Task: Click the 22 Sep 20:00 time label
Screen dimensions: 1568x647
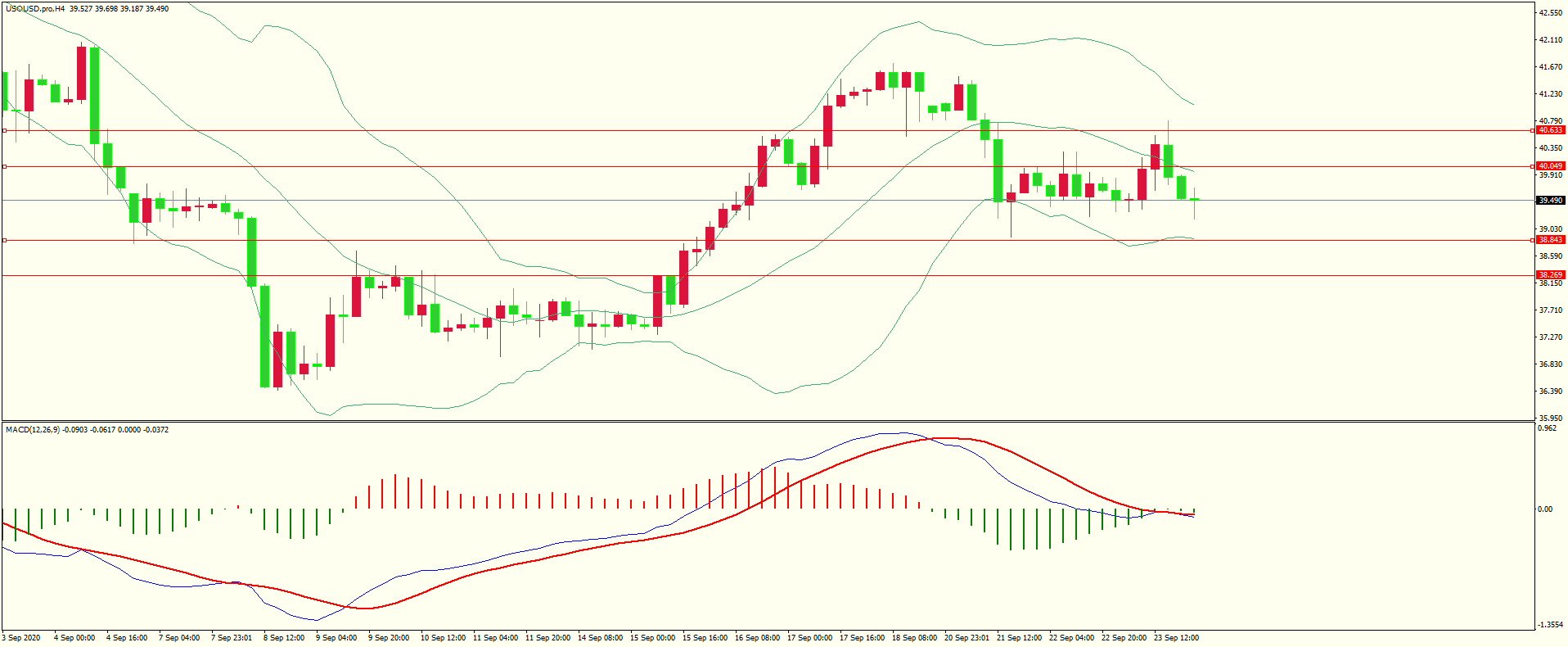Action: (1124, 638)
